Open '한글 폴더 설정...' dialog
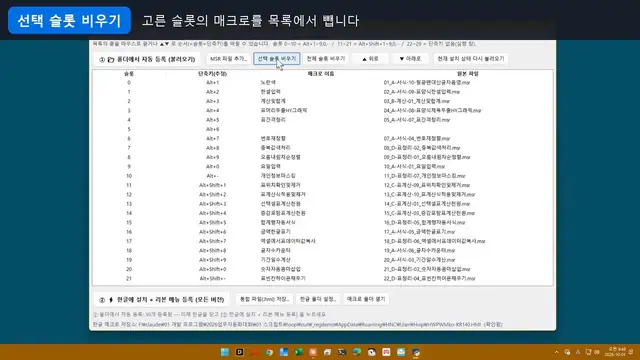Image resolution: width=640 pixels, height=360 pixels. tap(318, 299)
